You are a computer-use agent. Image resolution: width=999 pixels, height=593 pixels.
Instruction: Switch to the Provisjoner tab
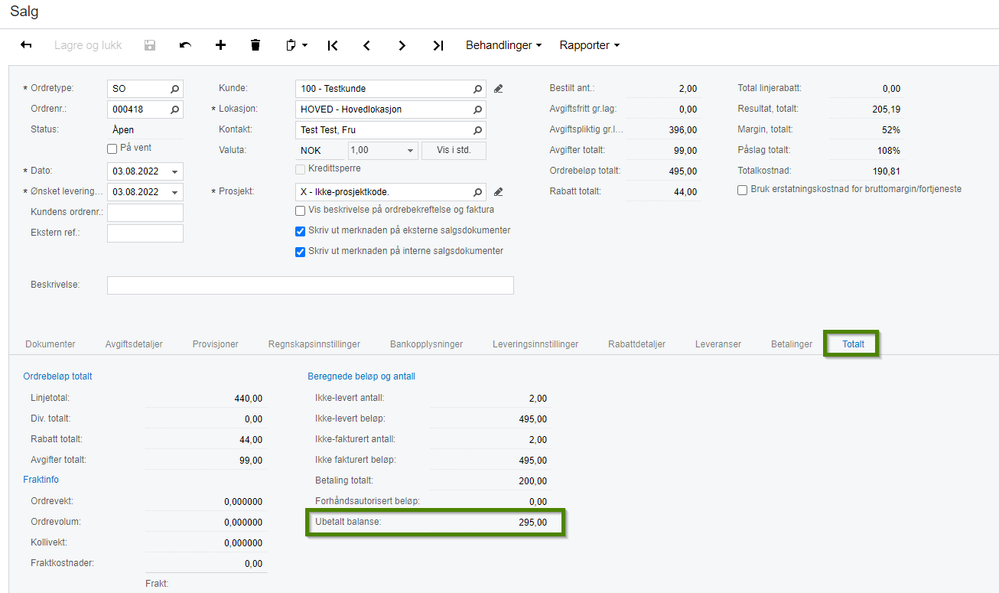215,344
